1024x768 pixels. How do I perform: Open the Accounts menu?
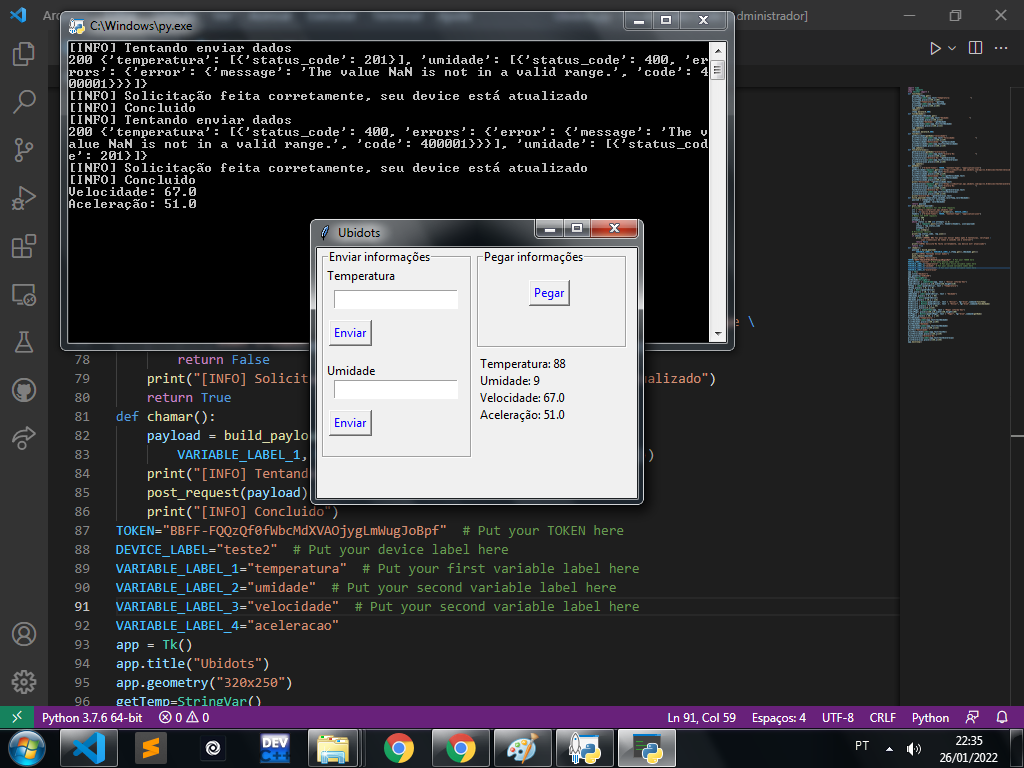coord(24,634)
